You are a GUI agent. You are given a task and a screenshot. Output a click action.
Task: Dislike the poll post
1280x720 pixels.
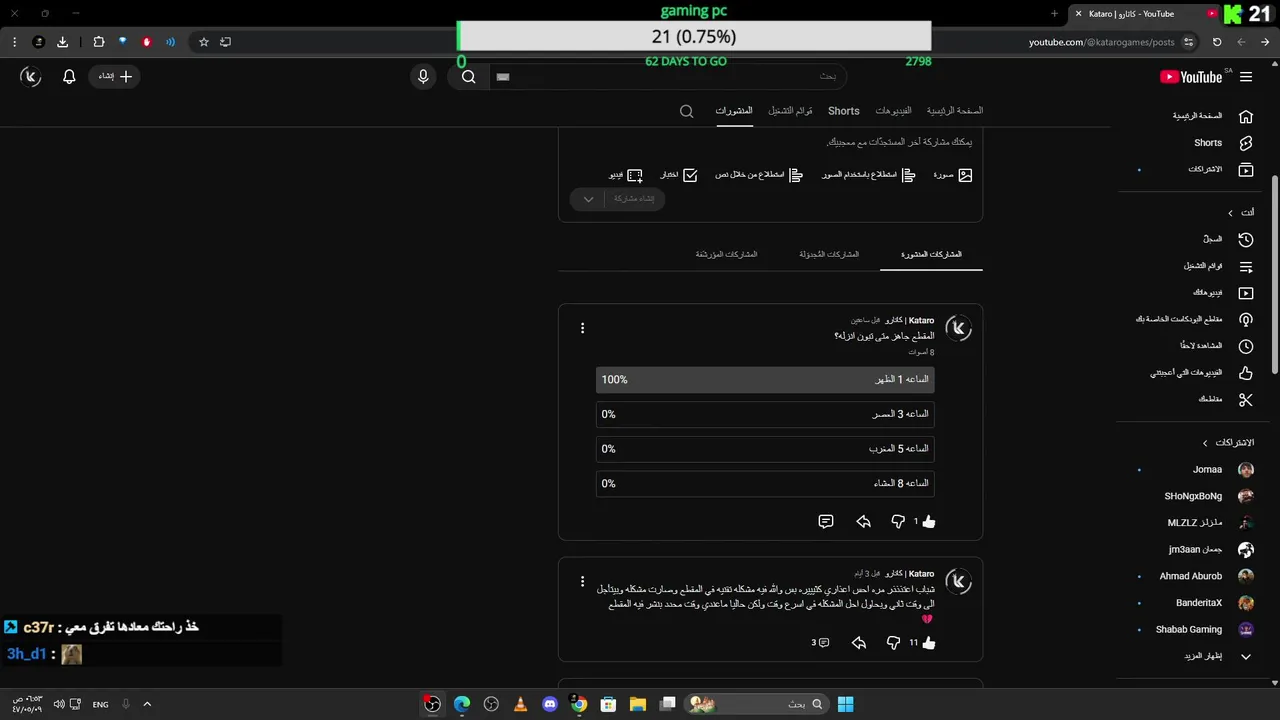pyautogui.click(x=897, y=521)
